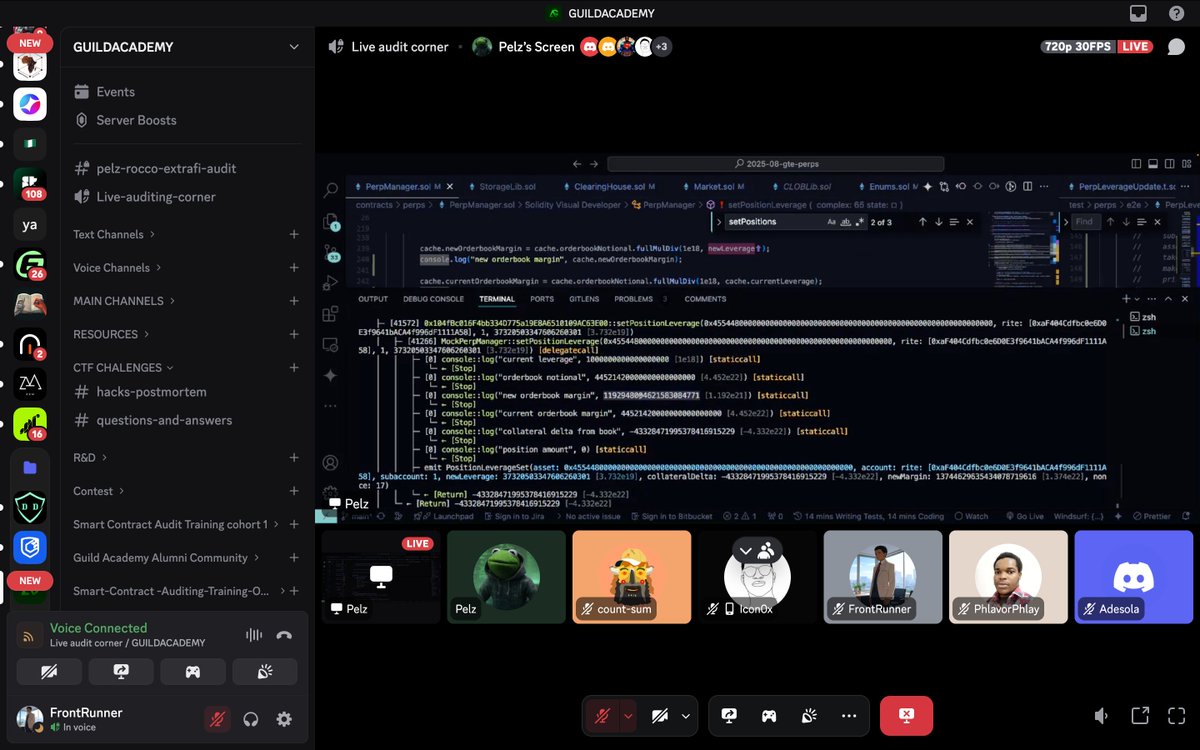Unmute microphone in the user panel

217,719
